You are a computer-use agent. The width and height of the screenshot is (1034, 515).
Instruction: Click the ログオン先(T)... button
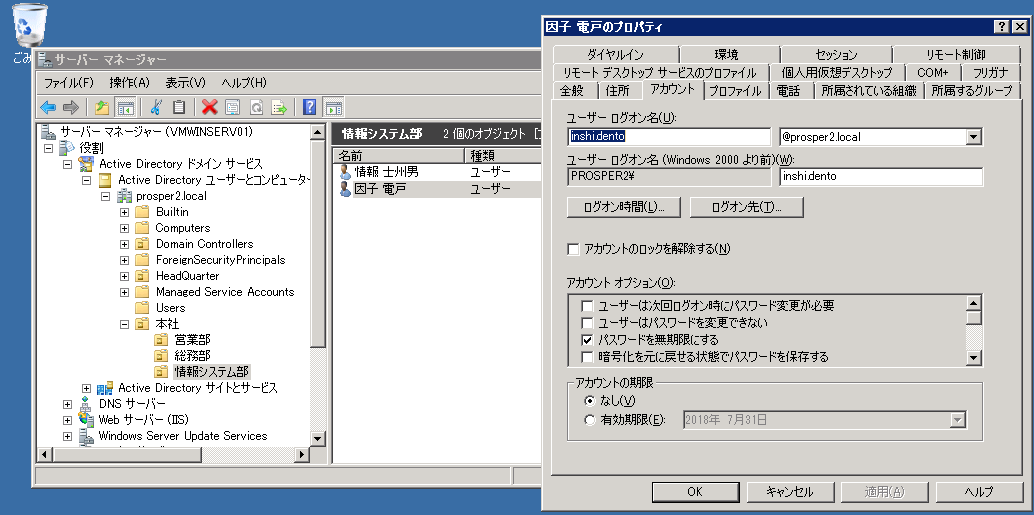click(746, 207)
